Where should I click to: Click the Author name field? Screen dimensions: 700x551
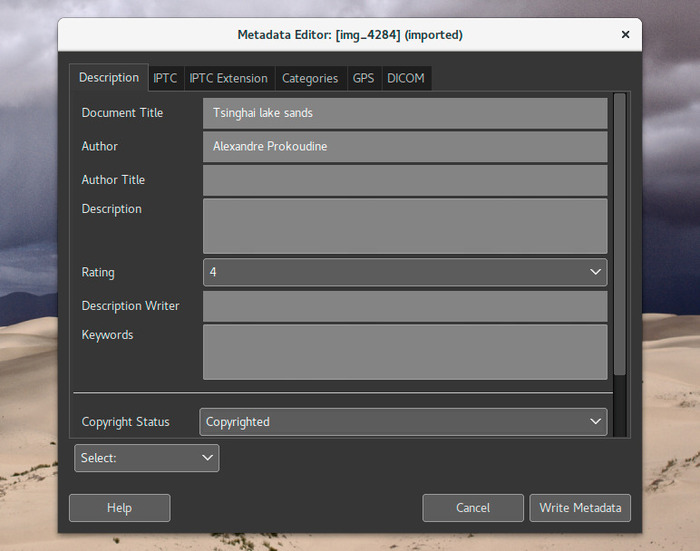click(405, 146)
